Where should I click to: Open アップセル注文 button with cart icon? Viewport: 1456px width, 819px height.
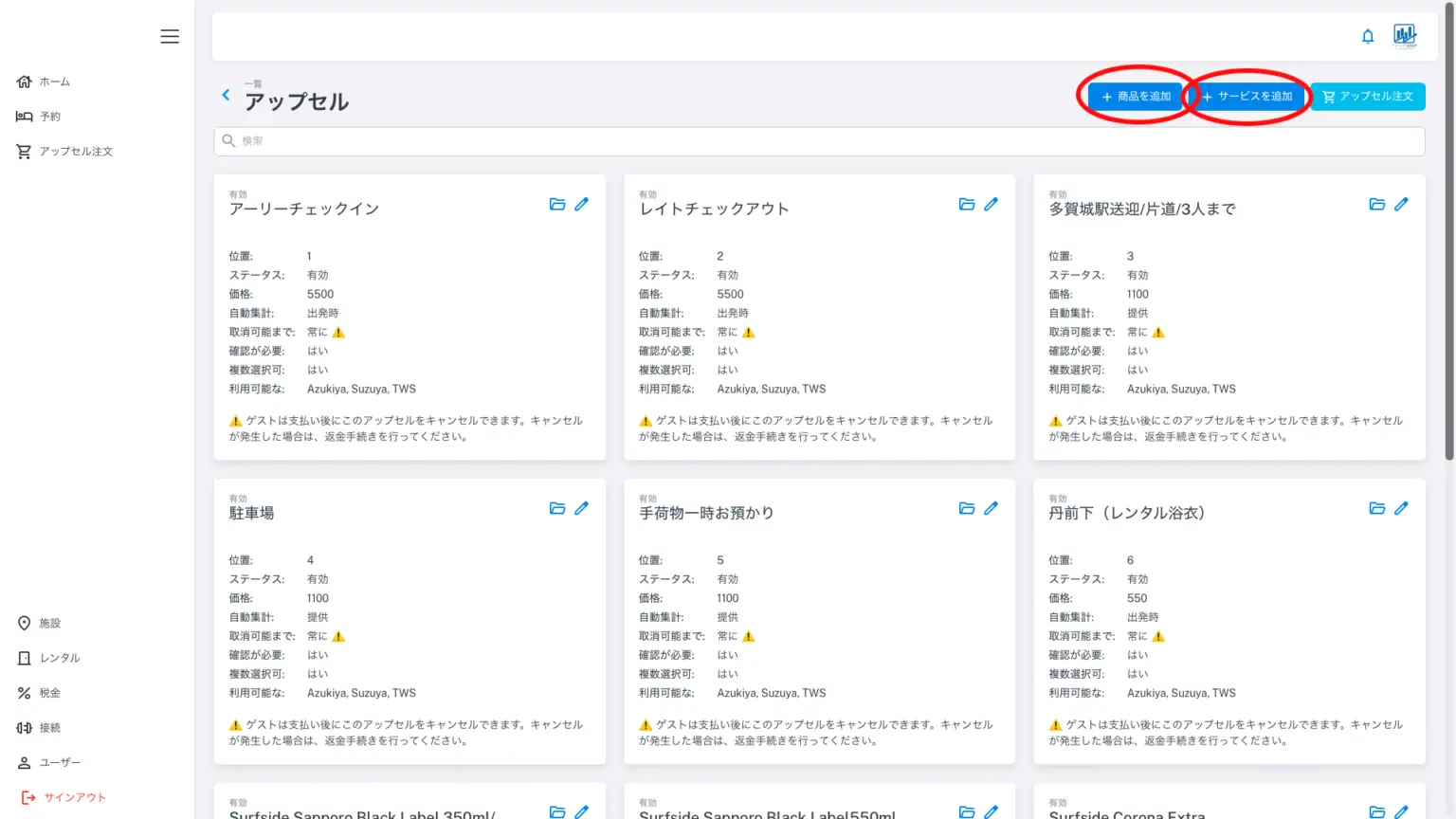pos(1368,97)
